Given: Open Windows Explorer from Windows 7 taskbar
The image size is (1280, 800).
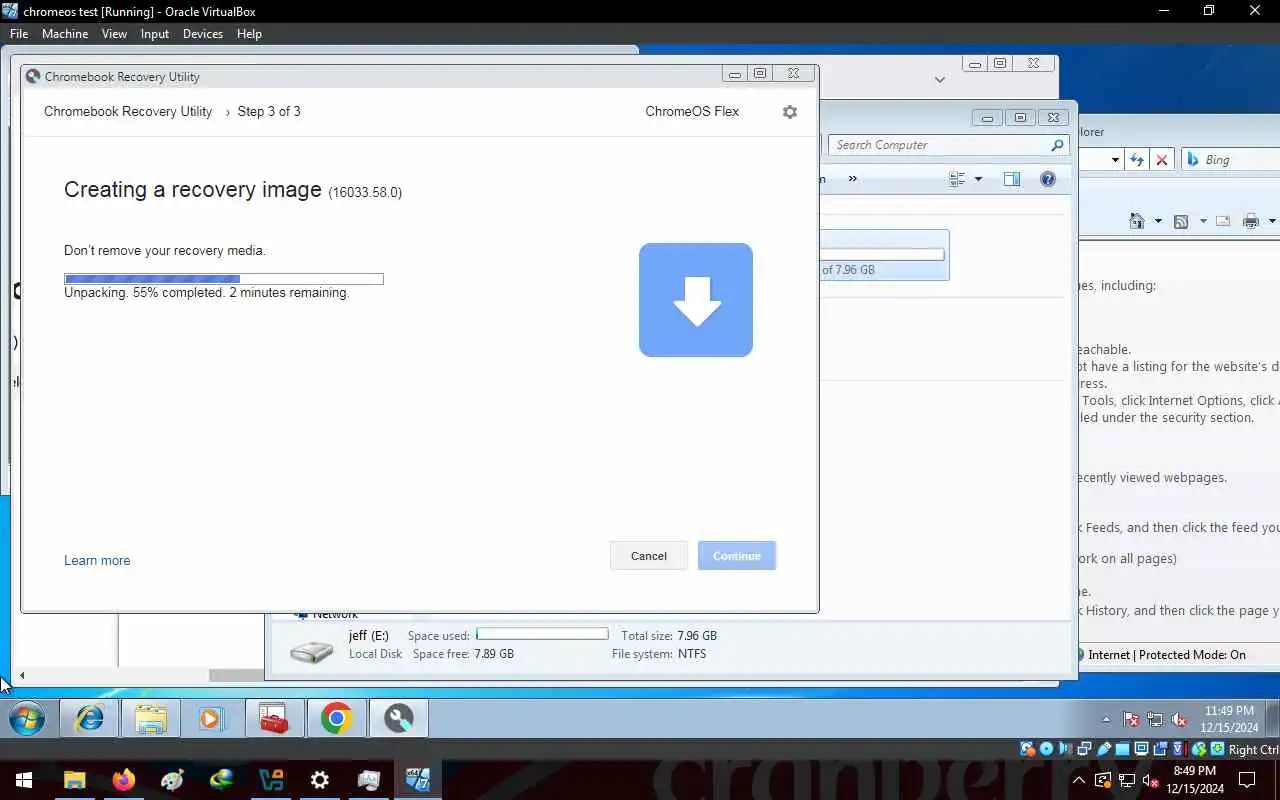Looking at the screenshot, I should (x=151, y=718).
